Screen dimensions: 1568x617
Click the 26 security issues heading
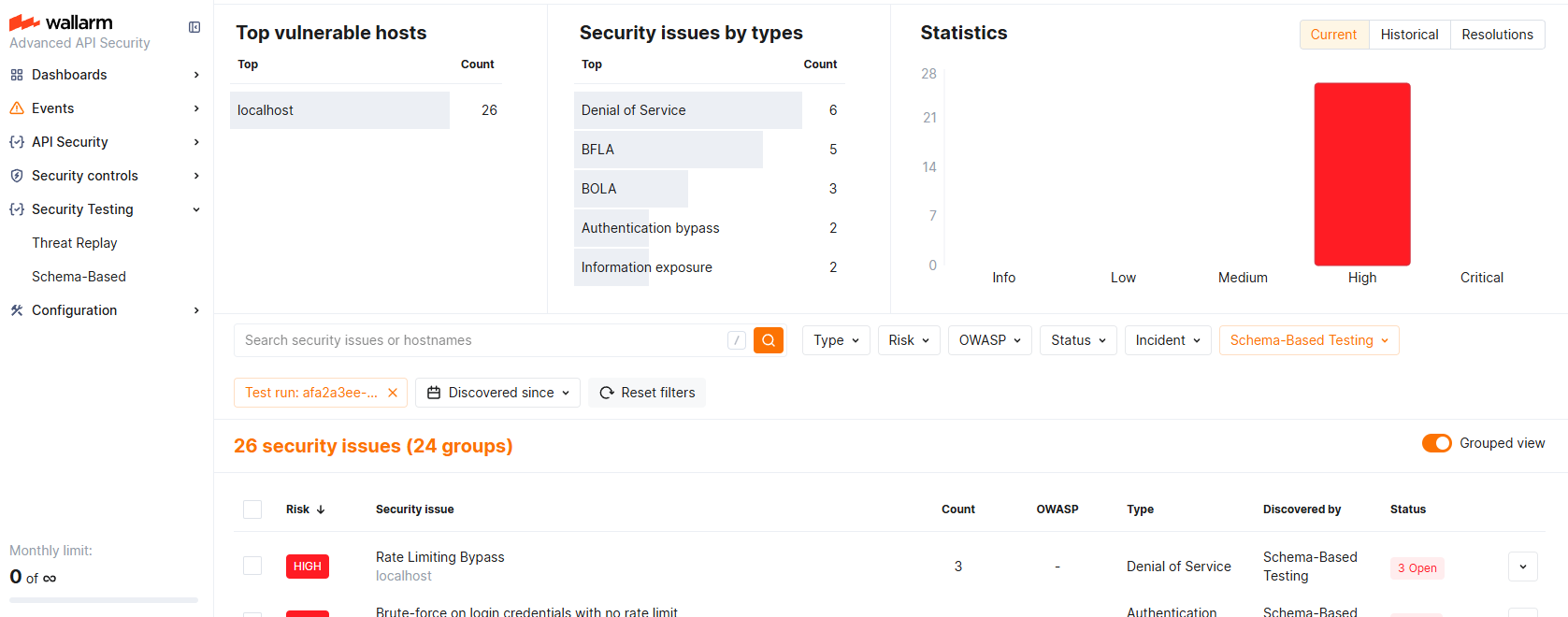373,446
